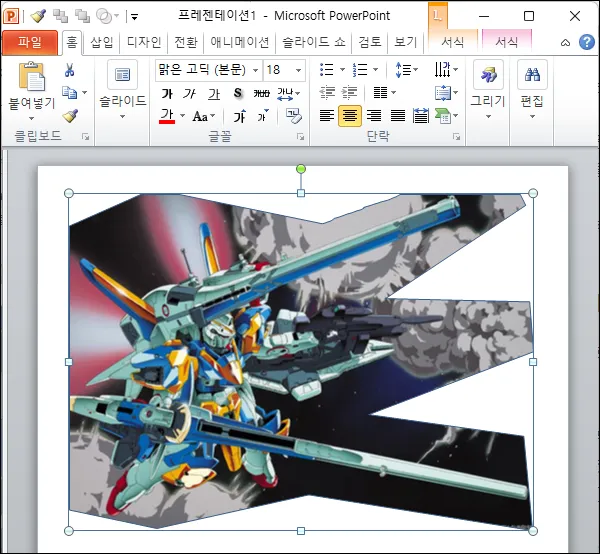
Task: Click distributed alignment icon
Action: 421,116
